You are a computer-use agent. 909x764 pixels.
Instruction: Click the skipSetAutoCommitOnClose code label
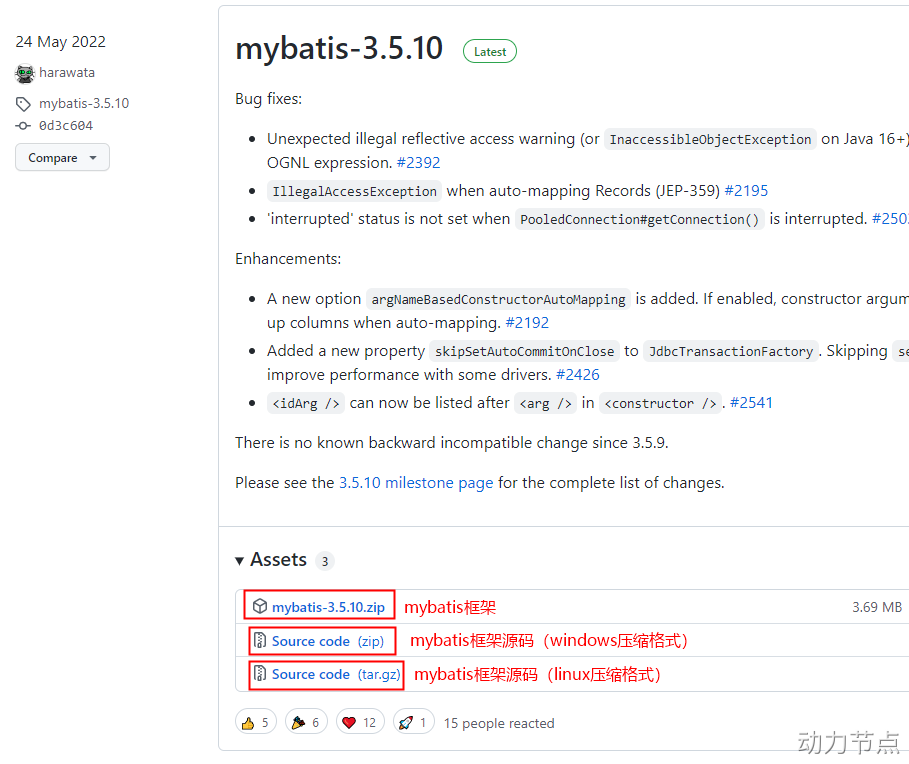[524, 352]
